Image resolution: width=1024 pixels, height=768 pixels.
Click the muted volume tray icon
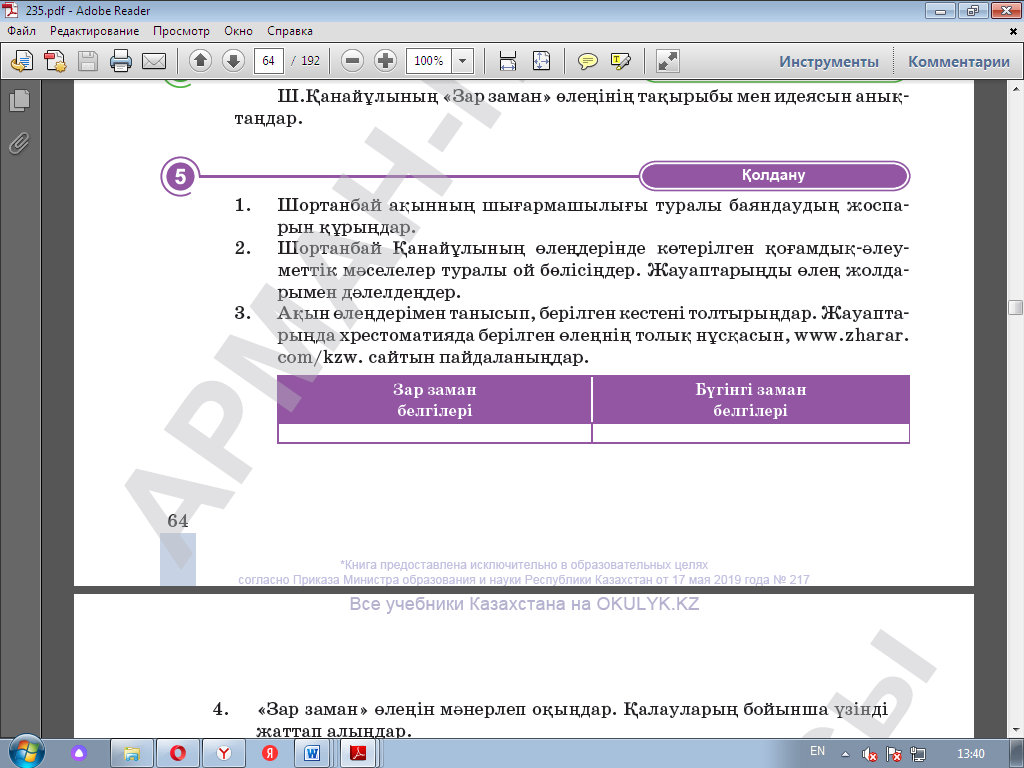click(x=869, y=754)
